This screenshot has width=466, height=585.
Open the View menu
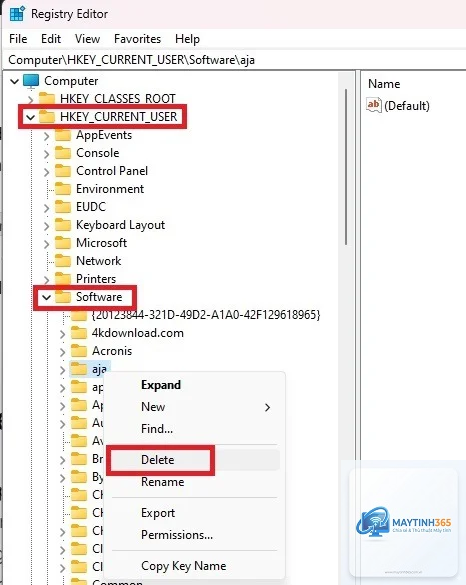point(87,39)
